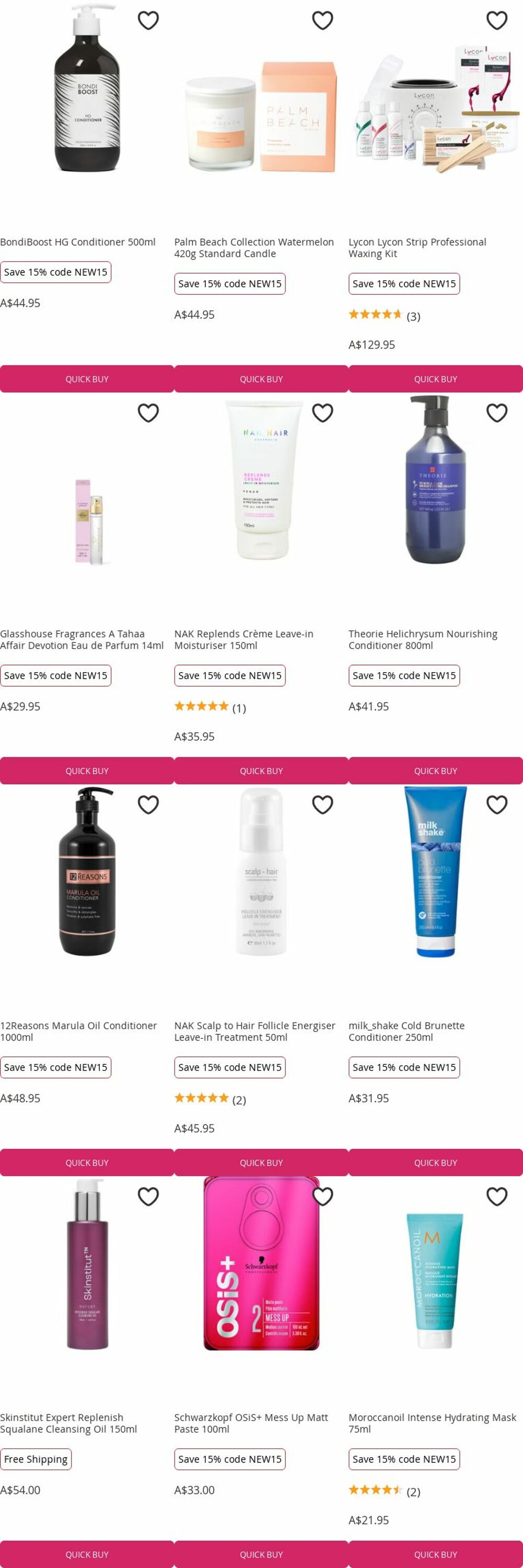
Task: Click heart icon on Lycon Waxing Kit
Action: coord(497,21)
